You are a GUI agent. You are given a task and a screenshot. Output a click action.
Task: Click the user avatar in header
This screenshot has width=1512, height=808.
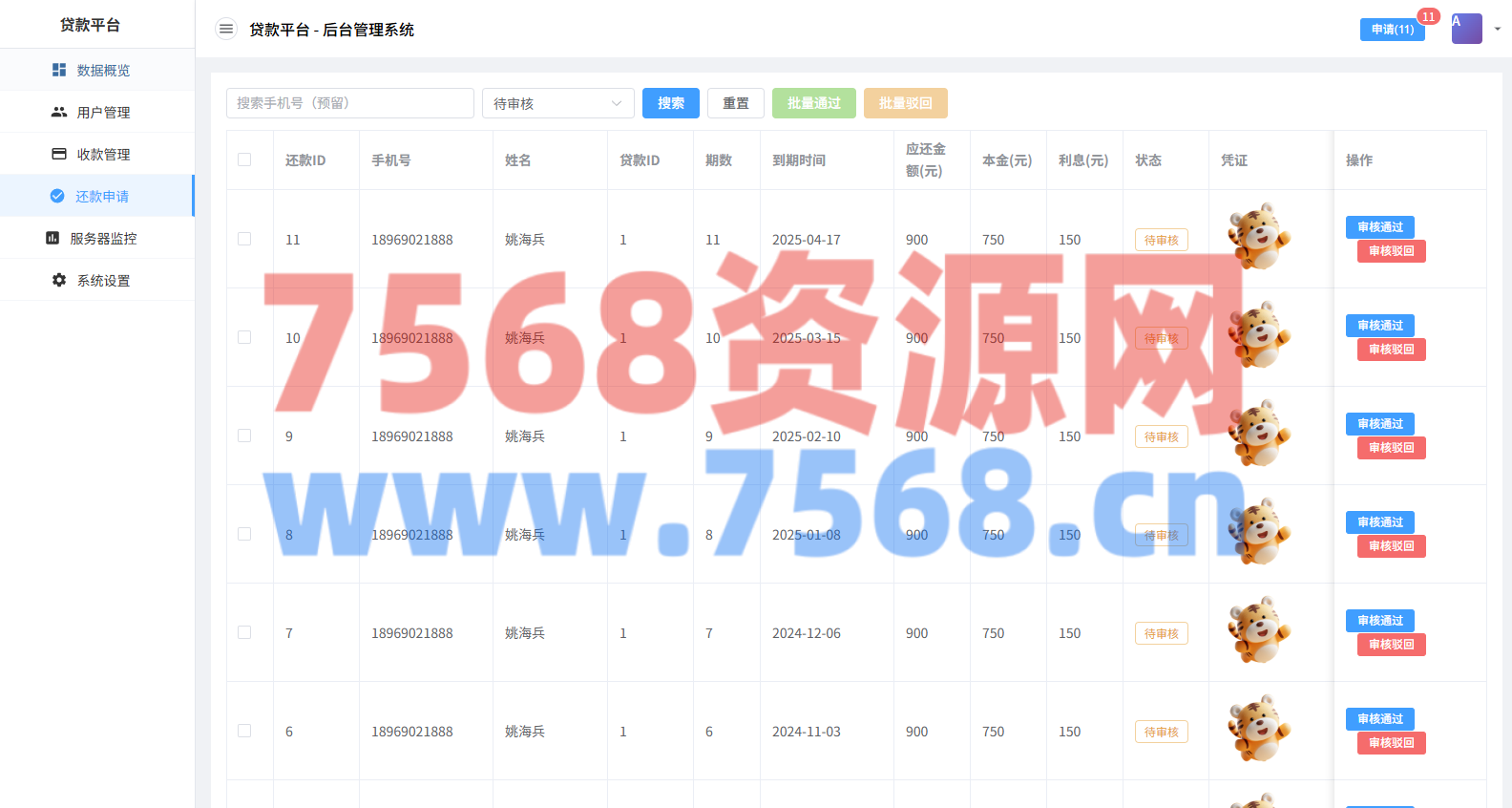[x=1466, y=29]
